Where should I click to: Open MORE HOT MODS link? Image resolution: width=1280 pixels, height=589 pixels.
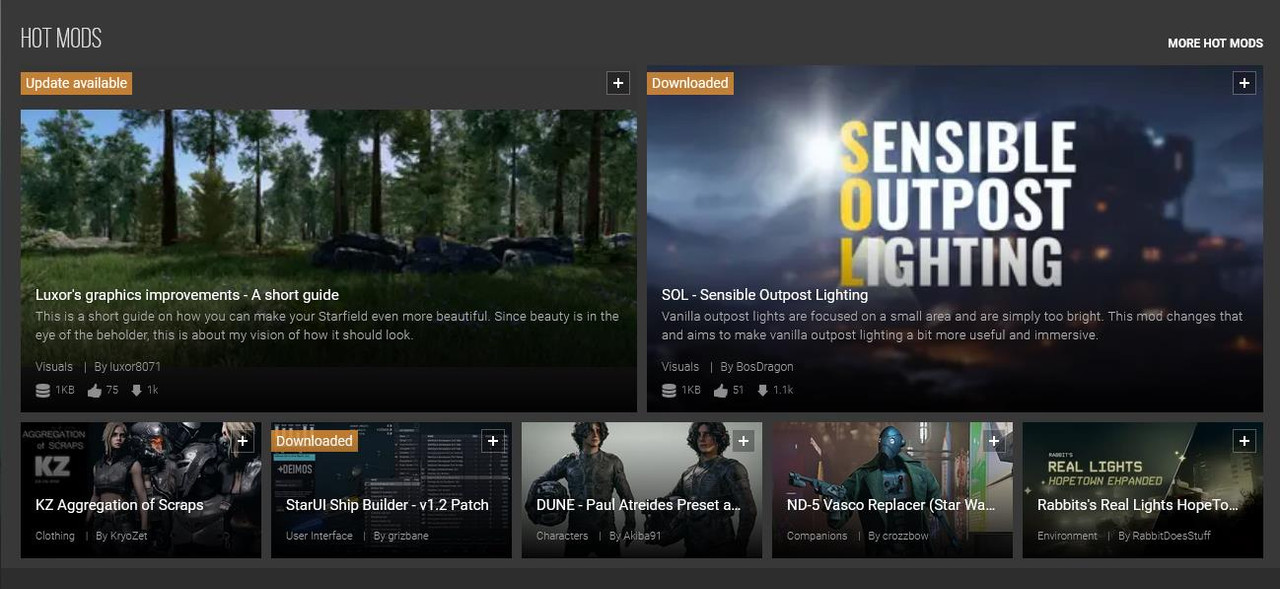click(1215, 43)
